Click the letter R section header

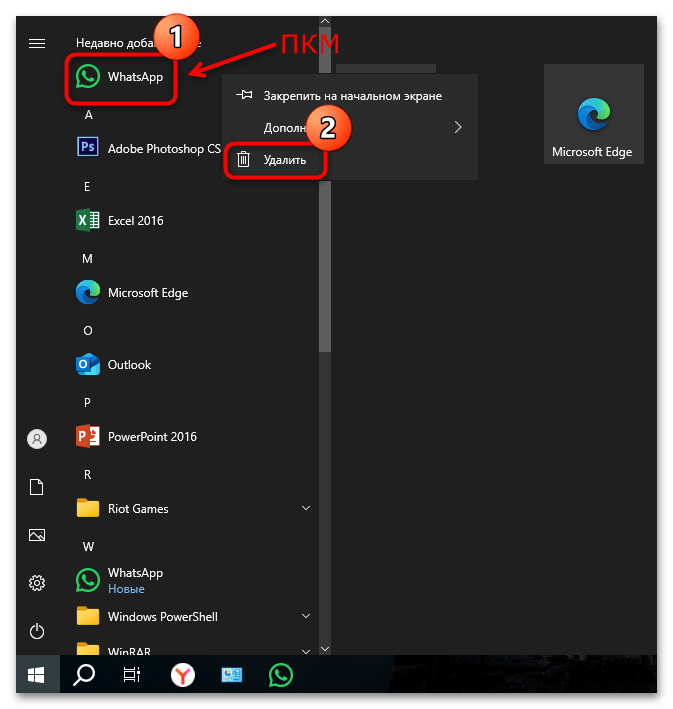pyautogui.click(x=87, y=474)
